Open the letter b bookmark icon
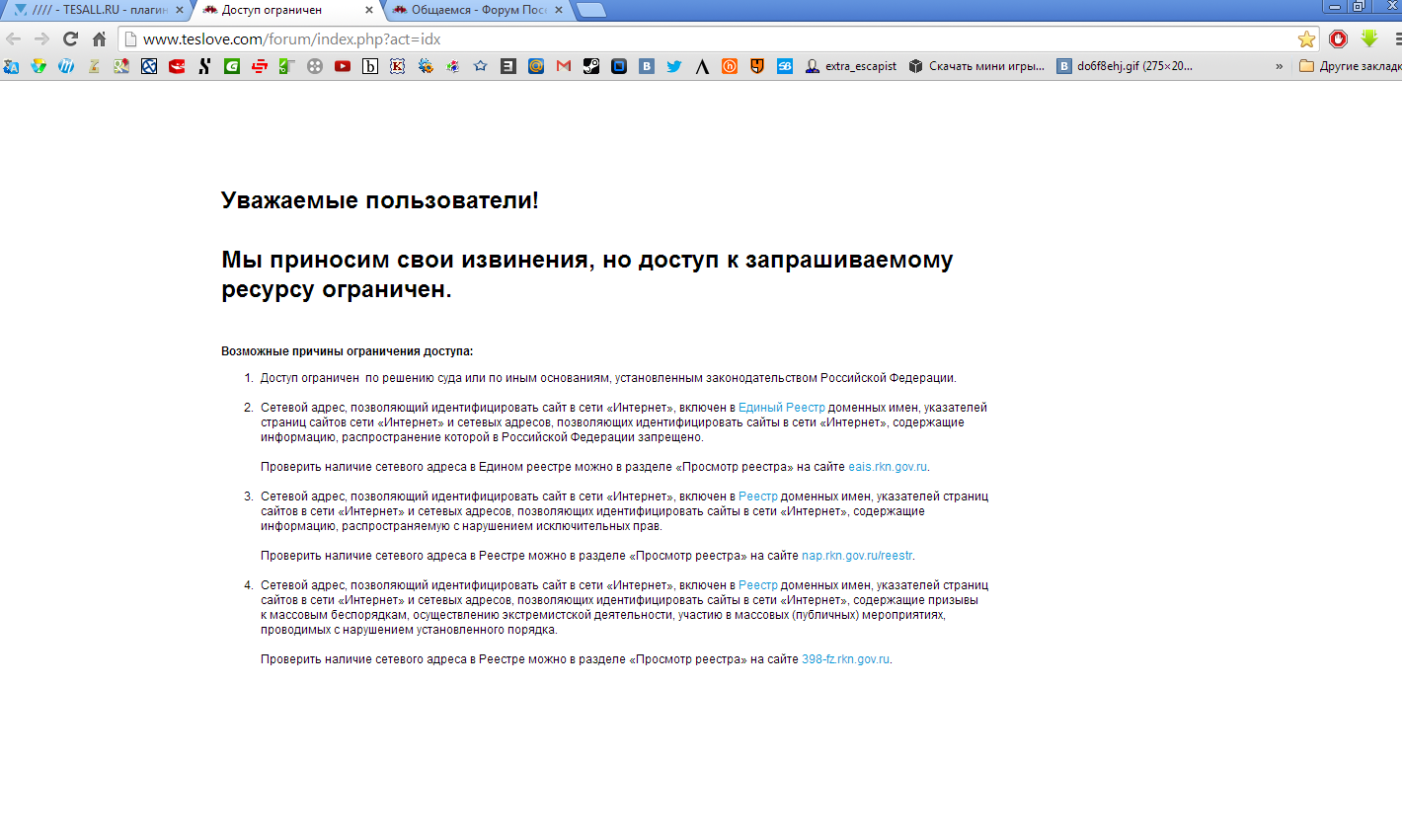1402x840 pixels. [370, 66]
